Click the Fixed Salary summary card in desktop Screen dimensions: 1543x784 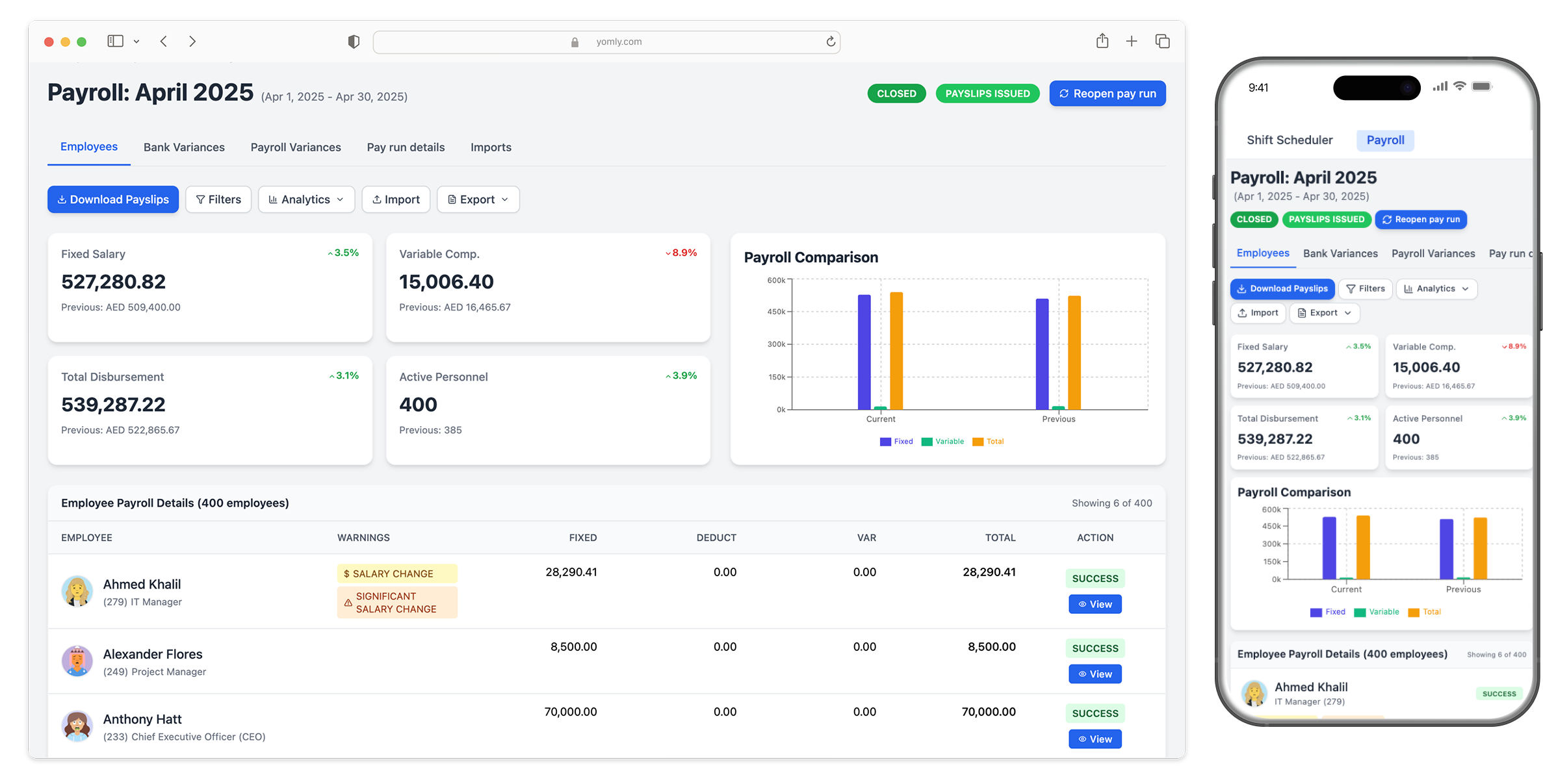tap(210, 288)
